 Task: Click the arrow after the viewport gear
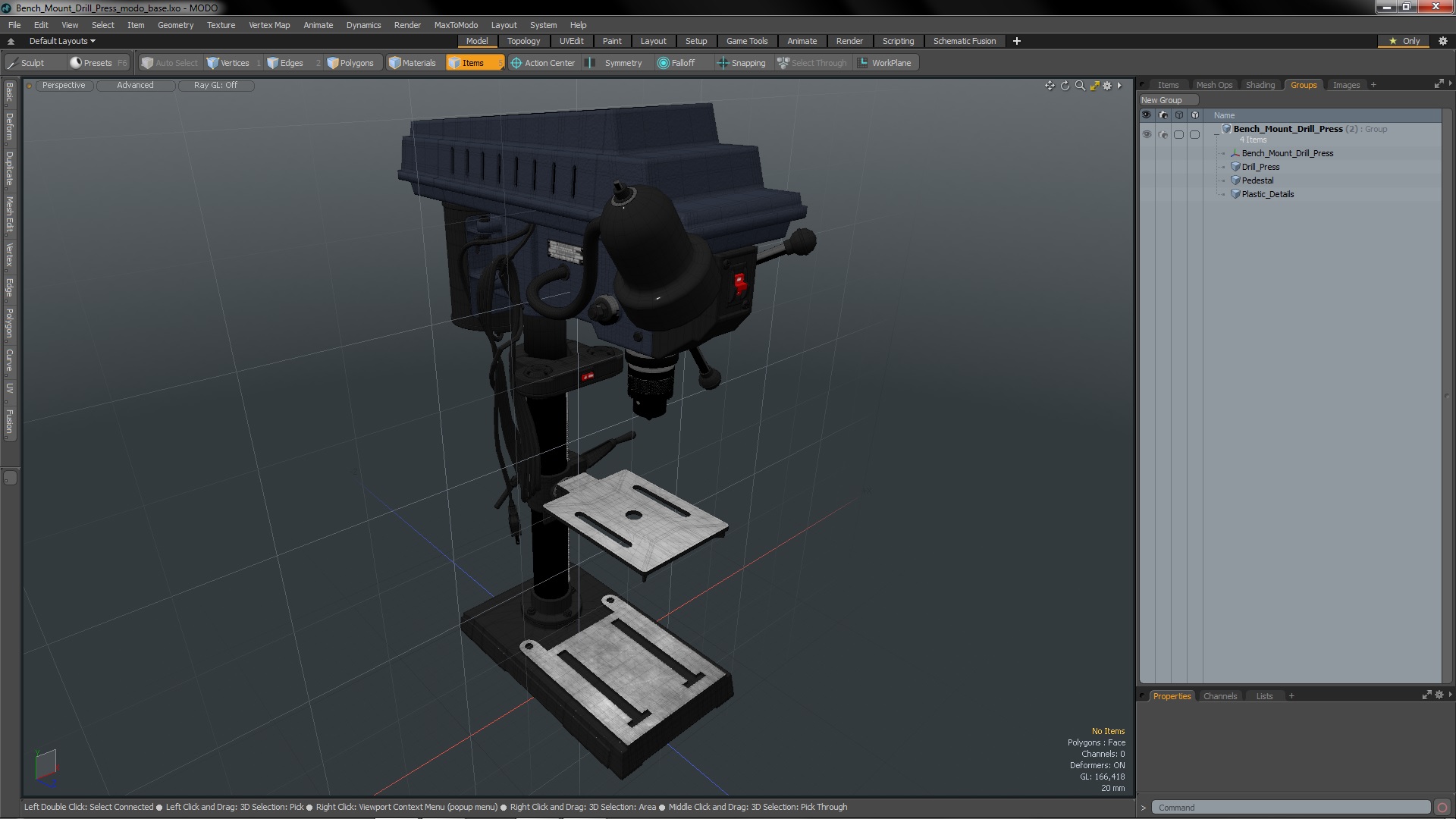click(x=1119, y=86)
